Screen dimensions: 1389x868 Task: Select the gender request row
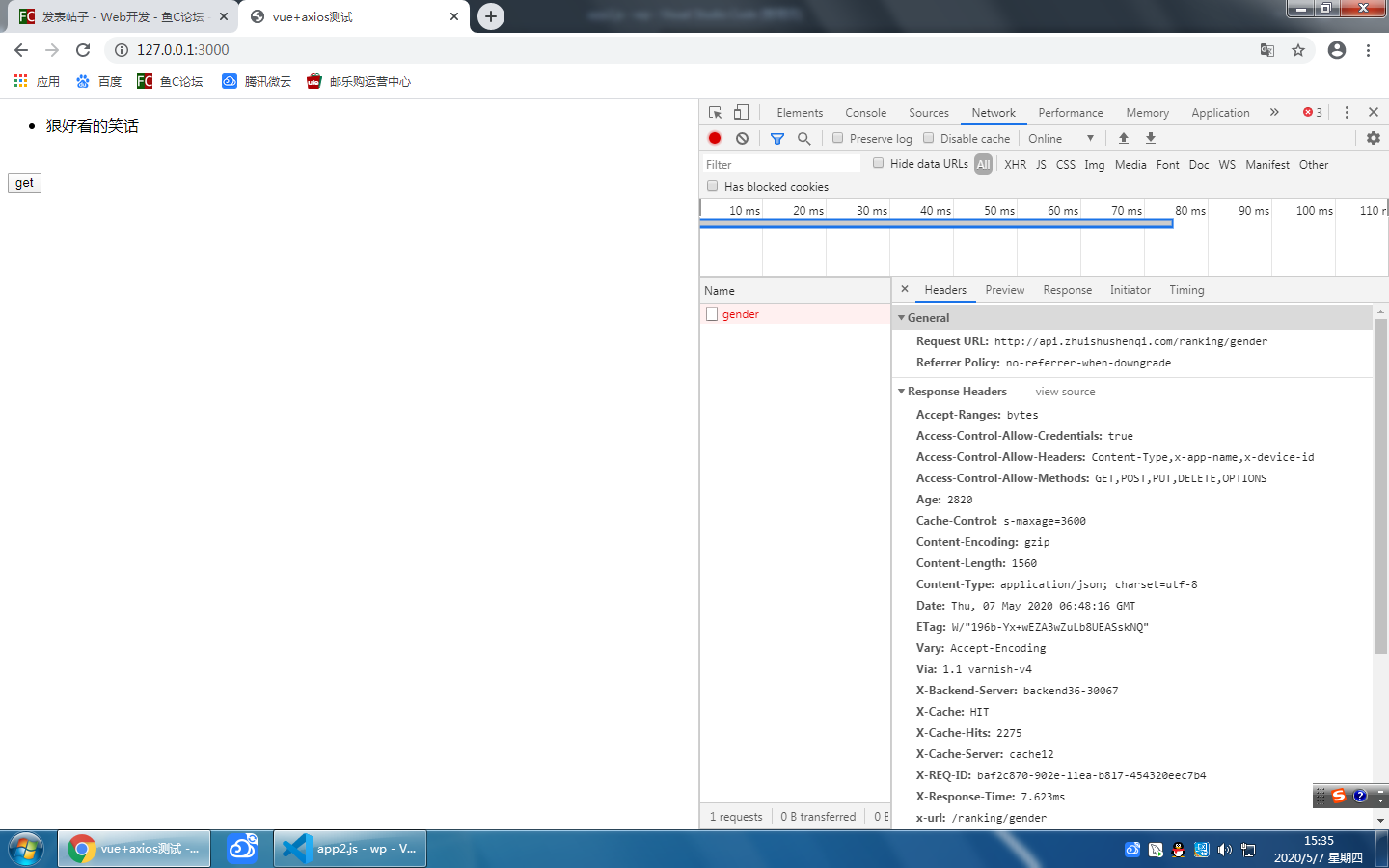pos(795,313)
